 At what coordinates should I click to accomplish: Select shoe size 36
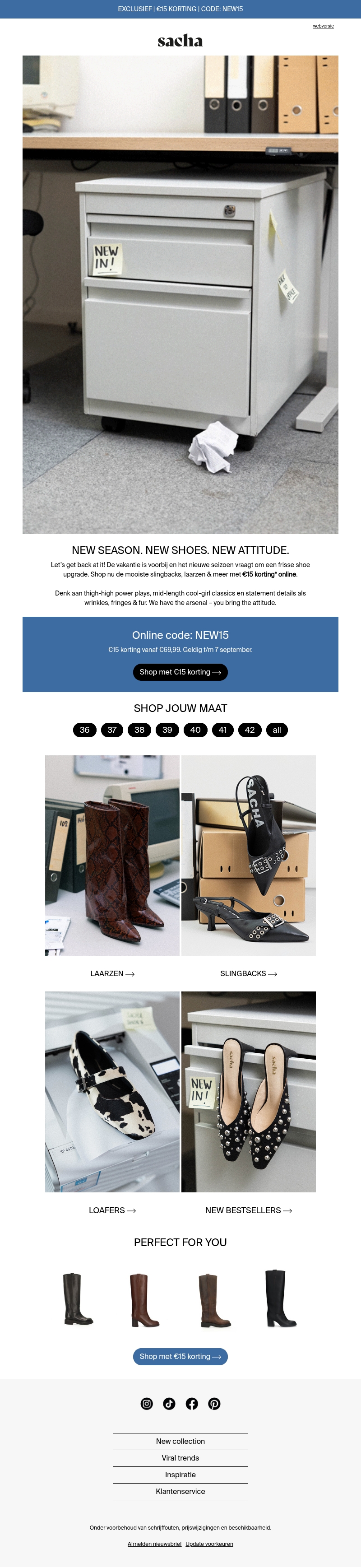[85, 730]
